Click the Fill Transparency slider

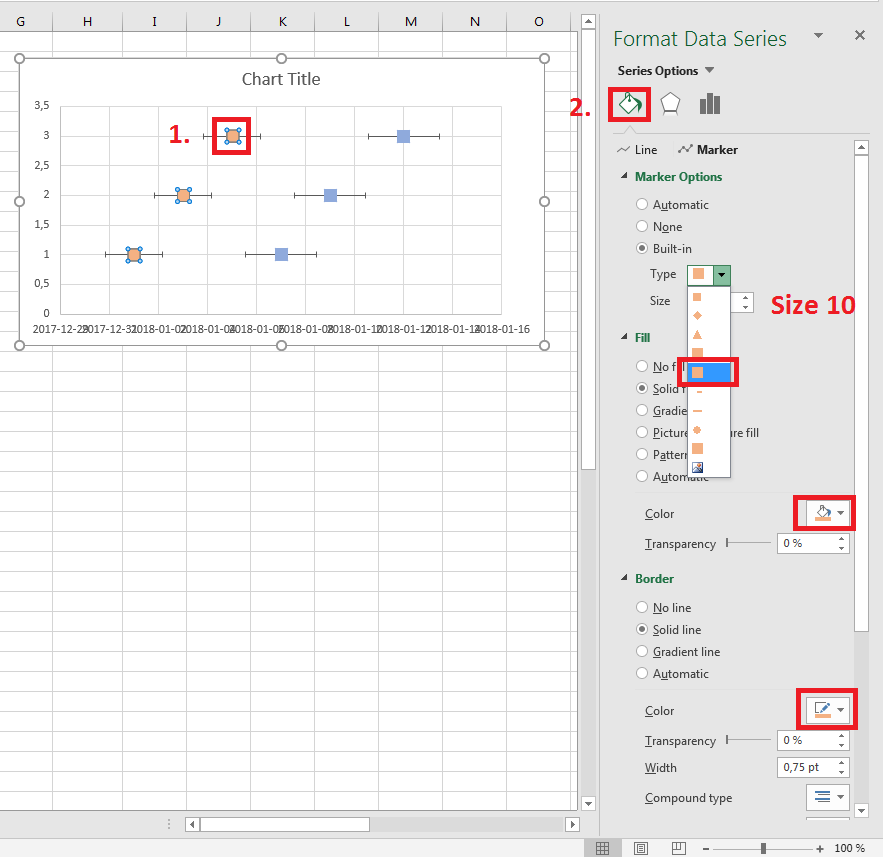pyautogui.click(x=748, y=543)
